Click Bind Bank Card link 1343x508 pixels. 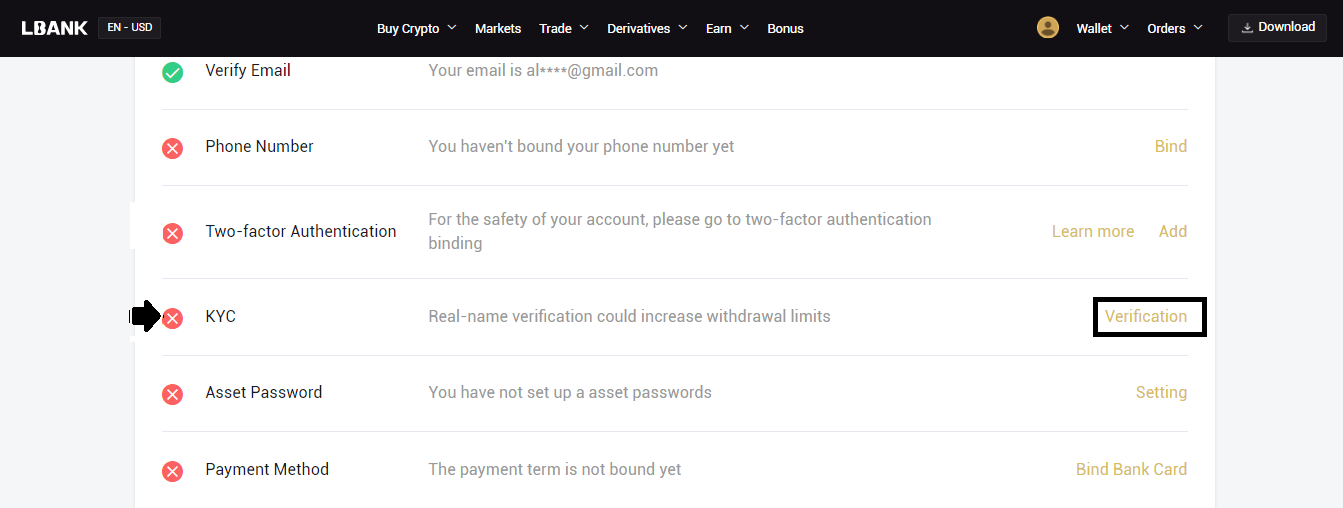pos(1131,469)
